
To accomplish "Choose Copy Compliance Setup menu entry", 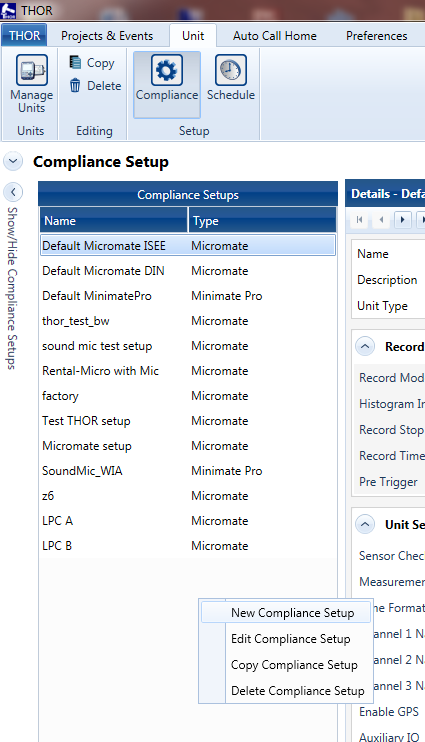I will [285, 665].
